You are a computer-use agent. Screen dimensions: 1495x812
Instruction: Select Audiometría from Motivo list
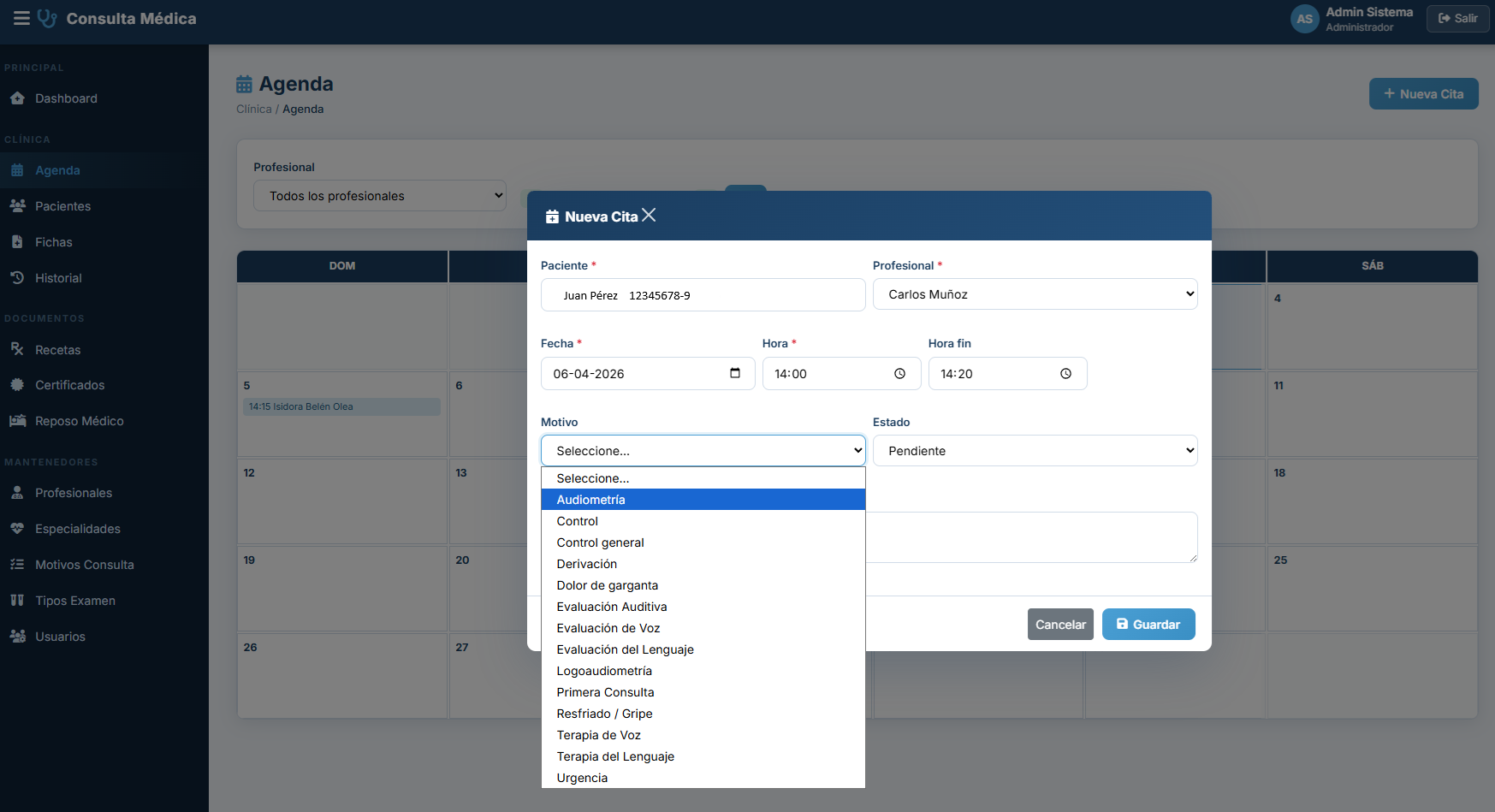[x=703, y=500]
